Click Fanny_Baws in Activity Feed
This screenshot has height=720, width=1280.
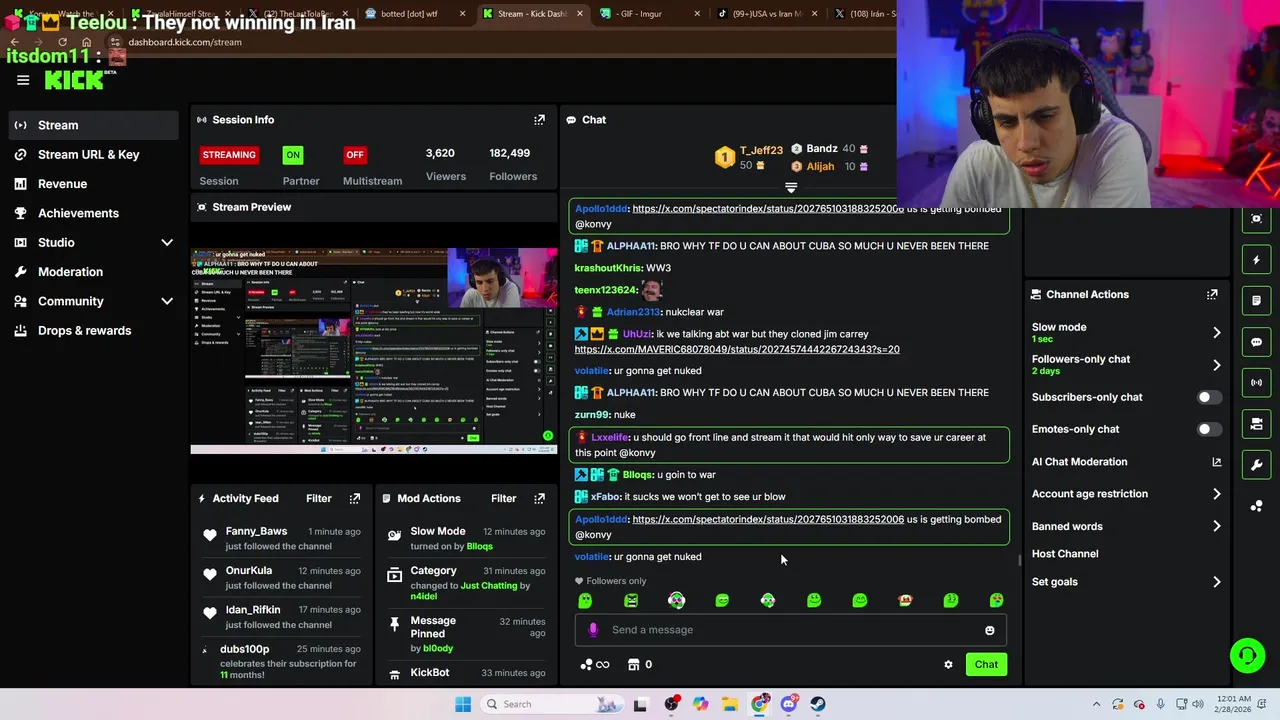(x=256, y=531)
